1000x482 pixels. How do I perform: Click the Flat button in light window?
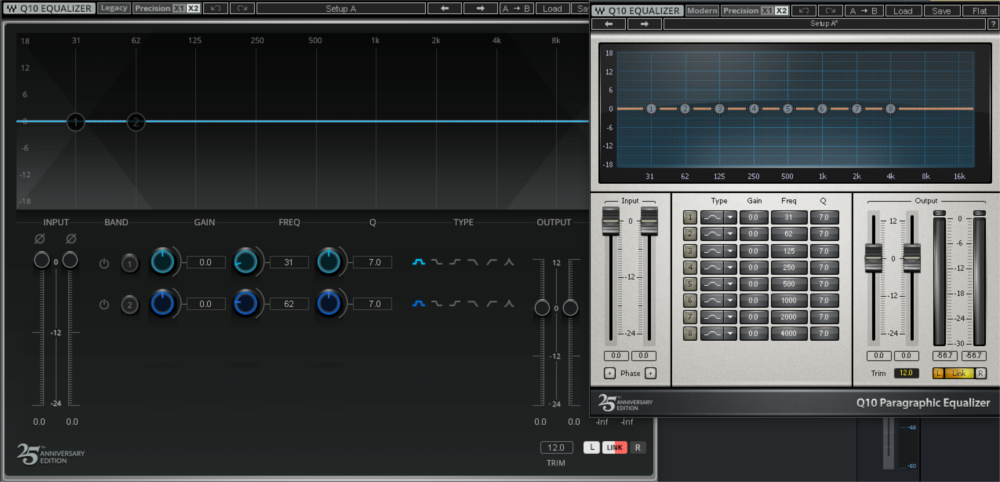tap(980, 11)
